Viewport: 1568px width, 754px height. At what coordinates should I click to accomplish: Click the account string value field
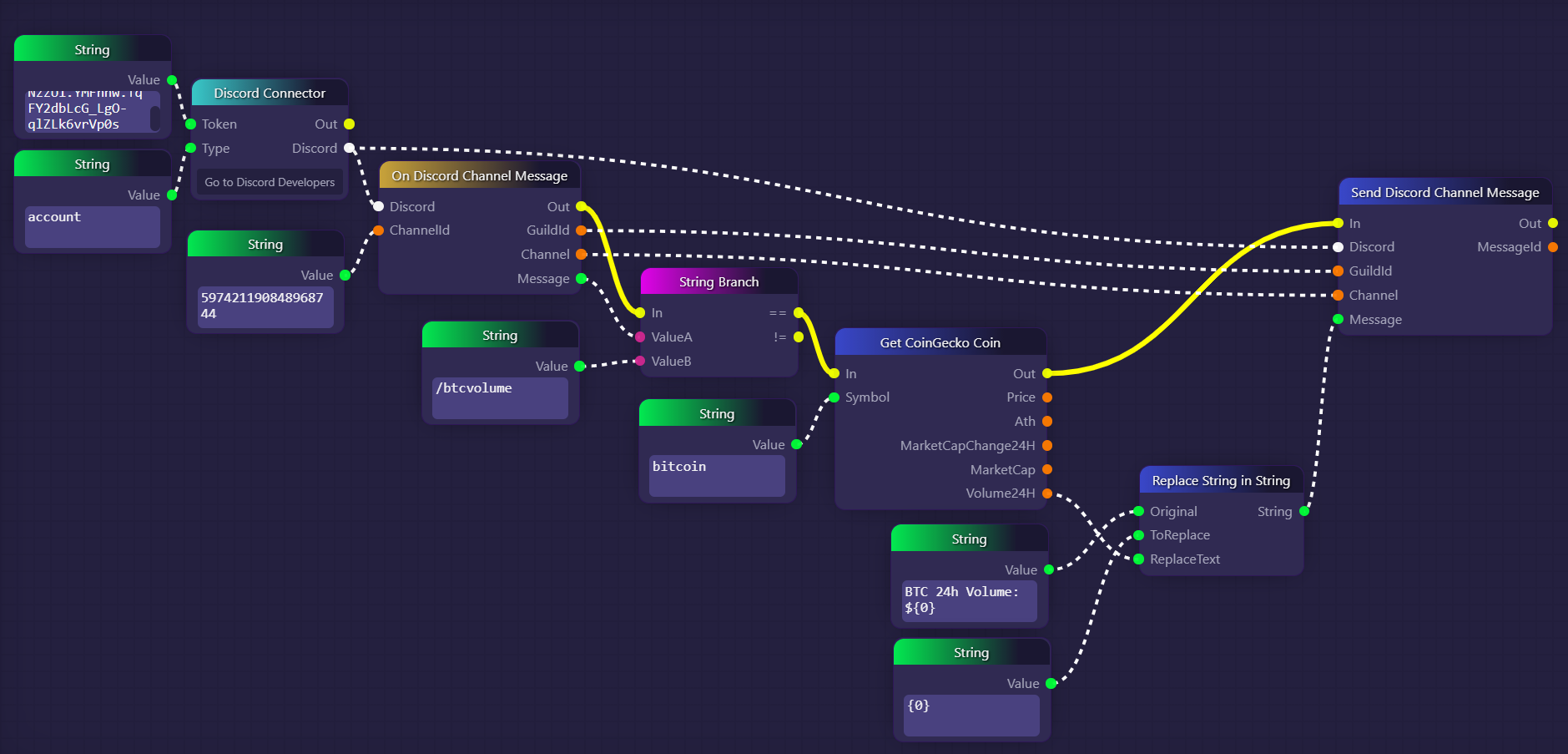tap(92, 225)
